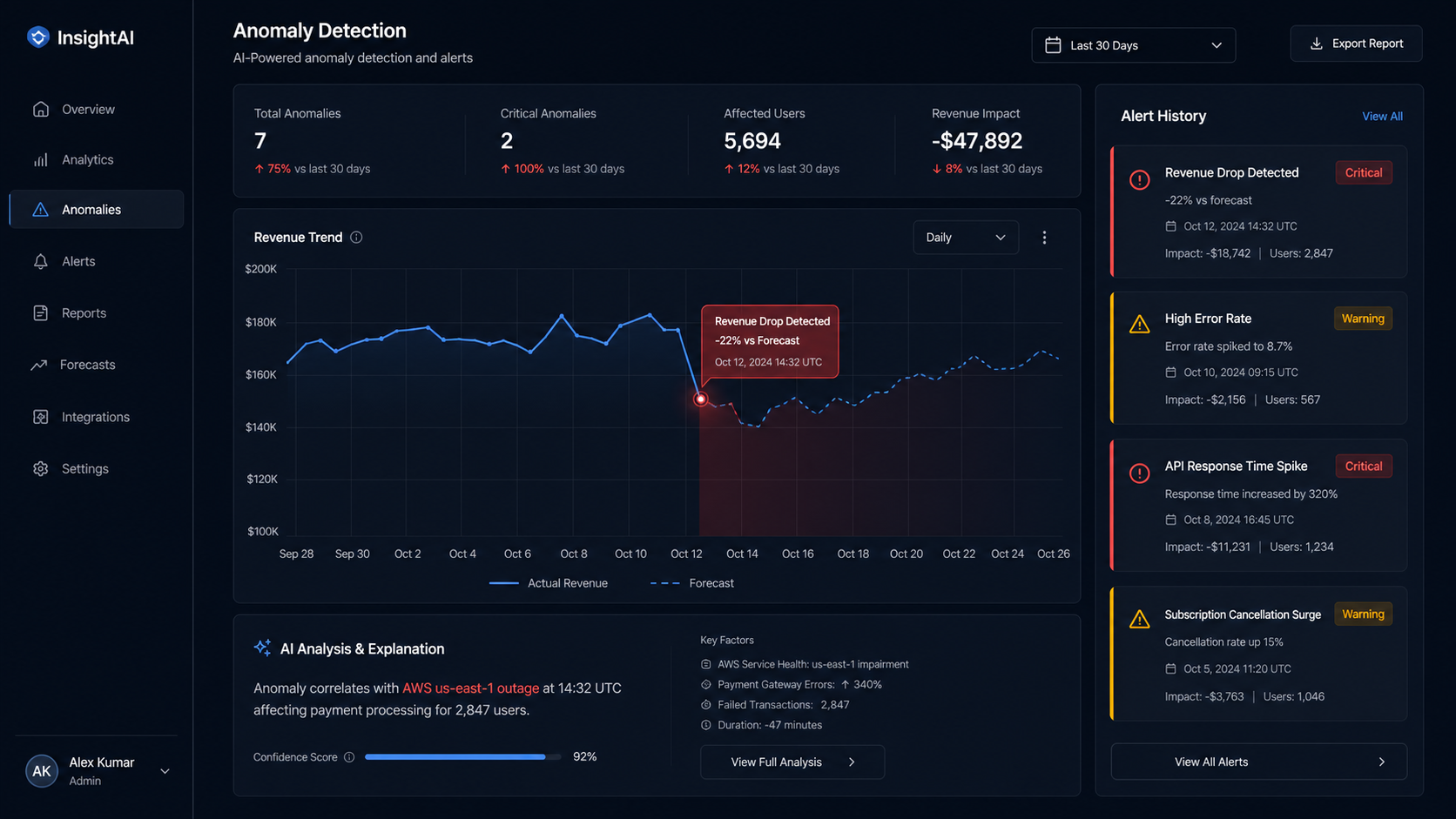Viewport: 1456px width, 819px height.
Task: Open the Daily interval dropdown
Action: click(966, 238)
